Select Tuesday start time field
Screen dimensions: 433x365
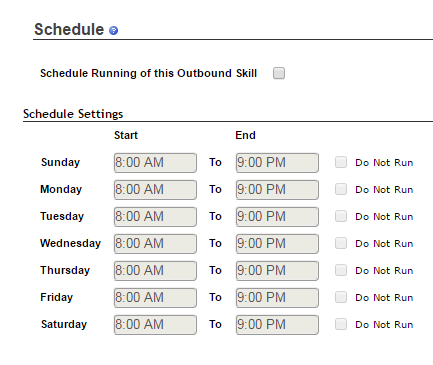(155, 217)
